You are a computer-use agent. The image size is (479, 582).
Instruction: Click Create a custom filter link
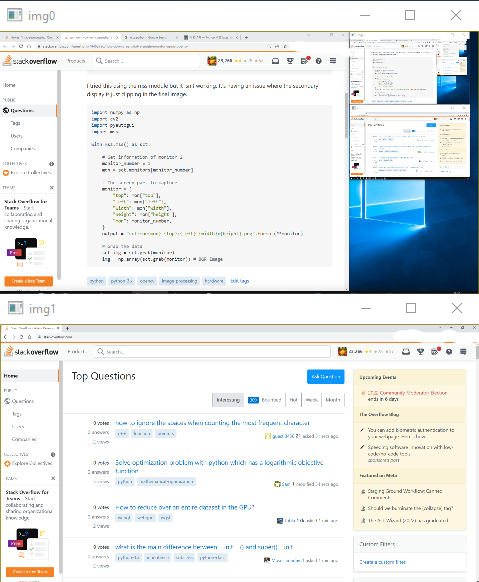click(x=382, y=562)
